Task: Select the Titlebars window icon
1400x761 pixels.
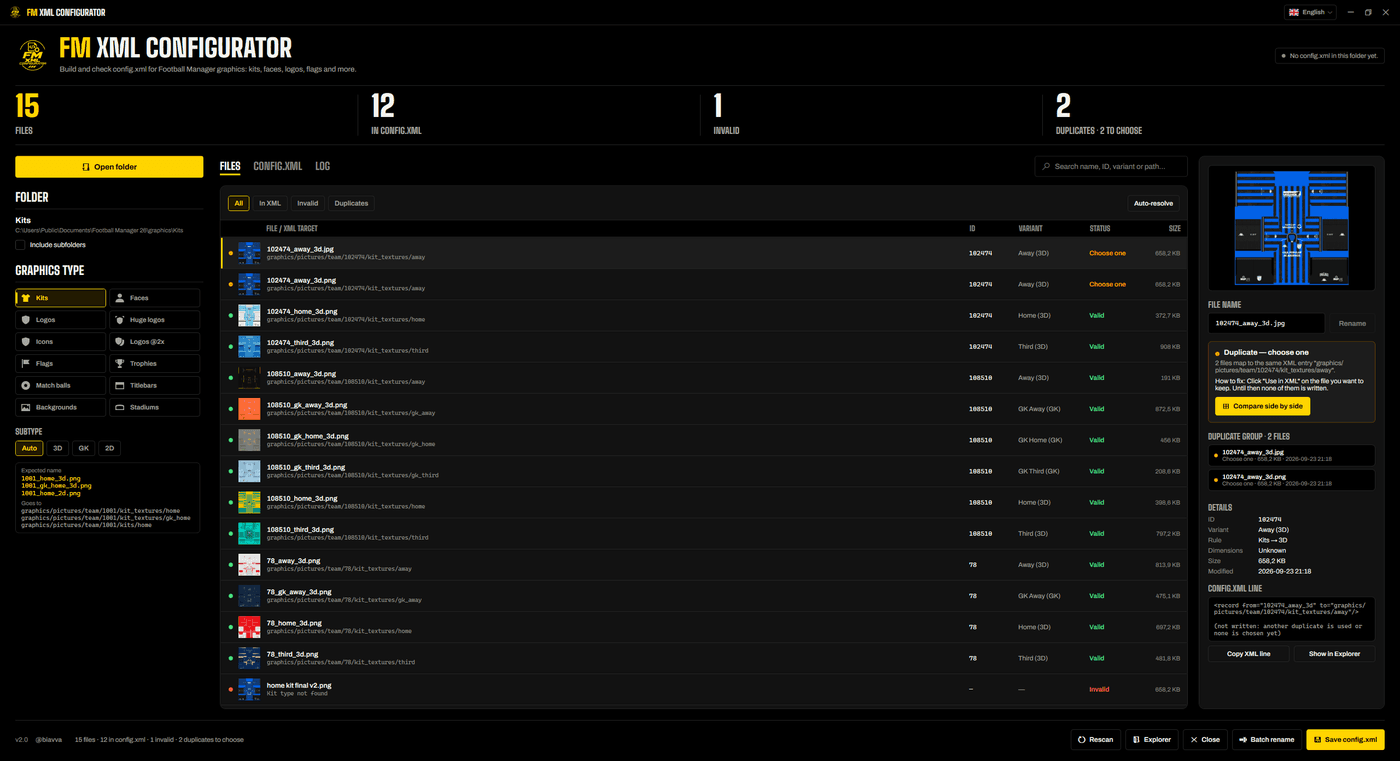Action: 119,385
